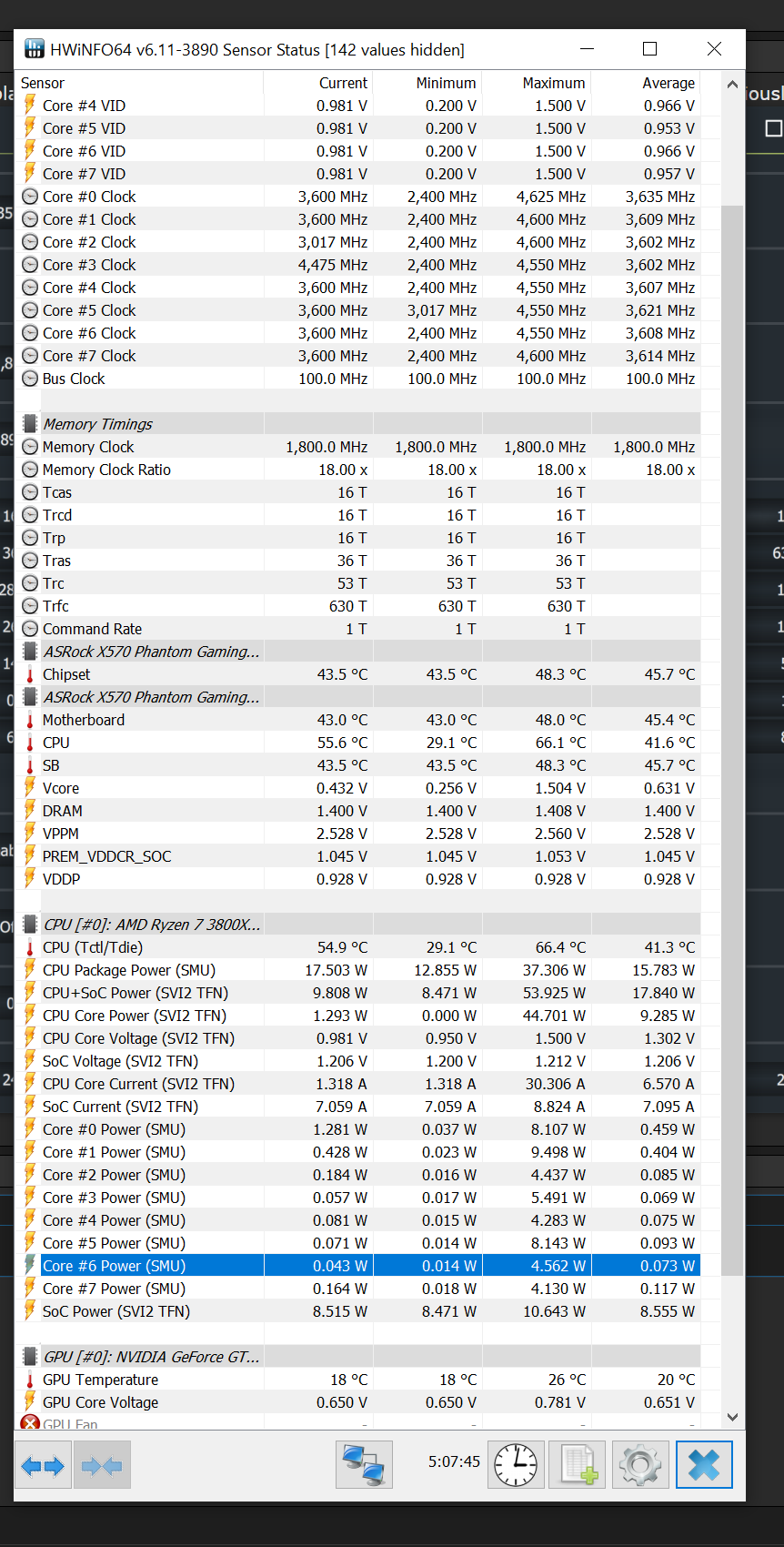Click the Chipset thermometer icon

[30, 674]
